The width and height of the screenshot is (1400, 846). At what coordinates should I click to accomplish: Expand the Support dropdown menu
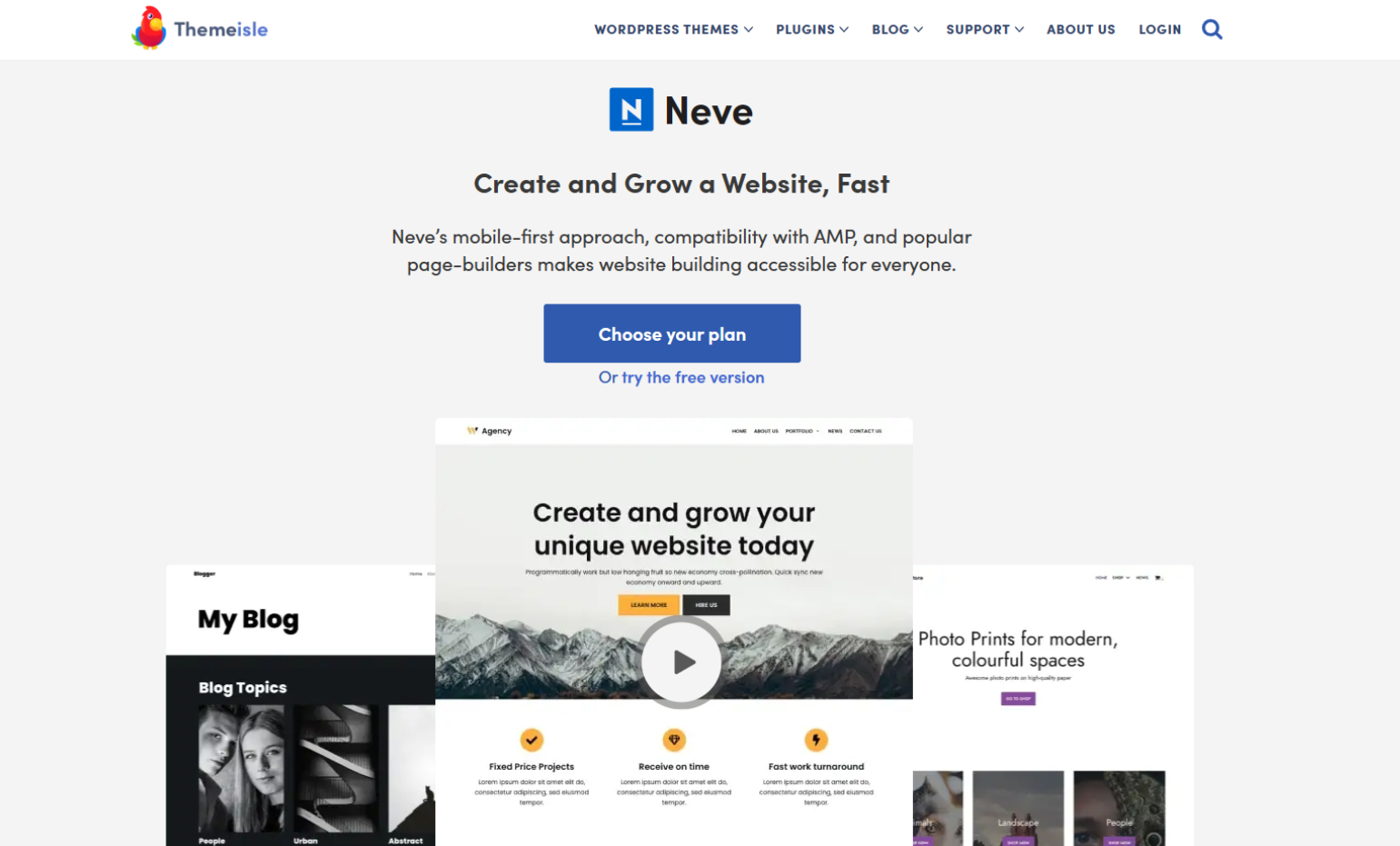pos(985,29)
